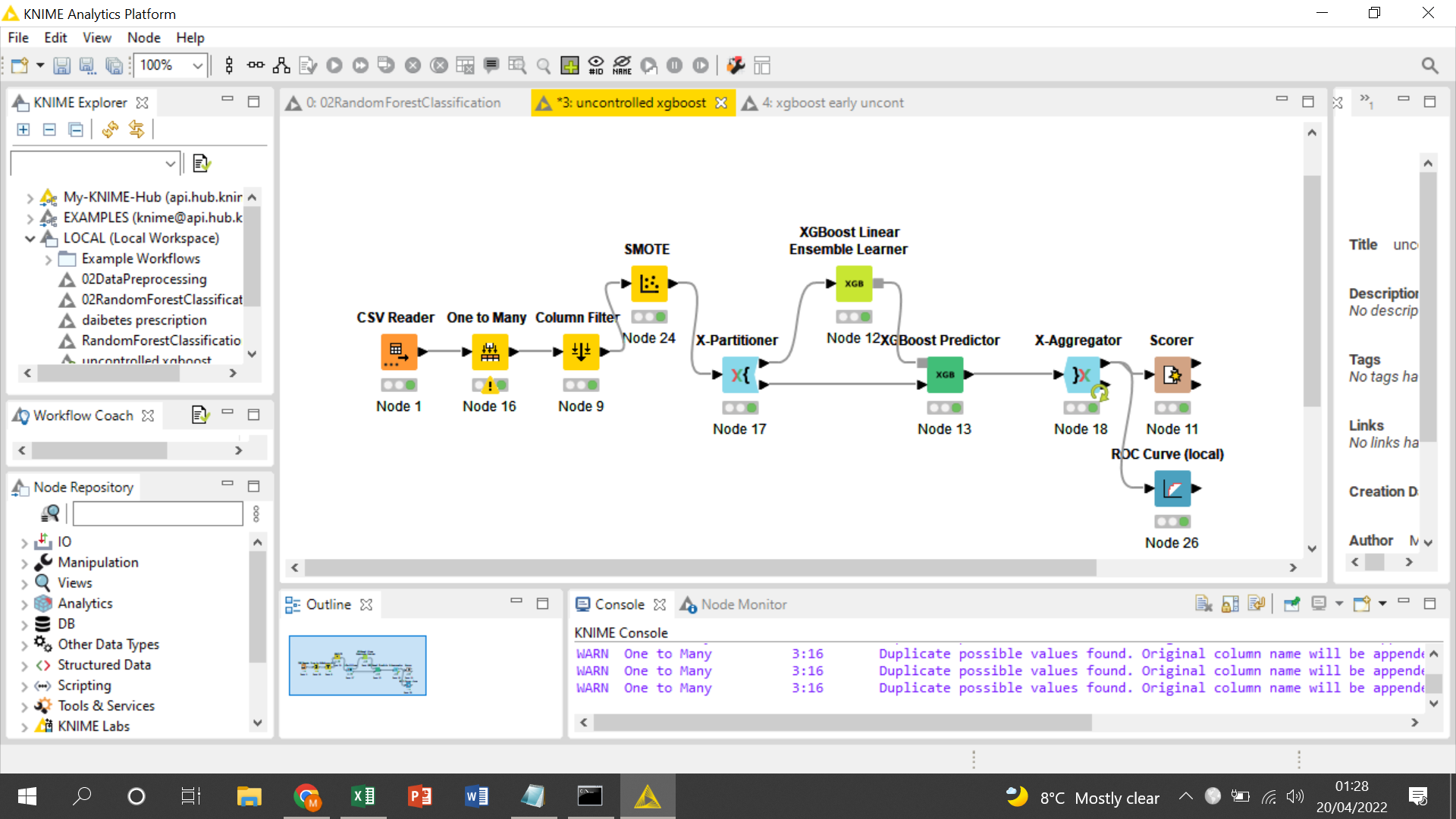Expand the Analytics category
Viewport: 1456px width, 819px height.
coord(24,604)
